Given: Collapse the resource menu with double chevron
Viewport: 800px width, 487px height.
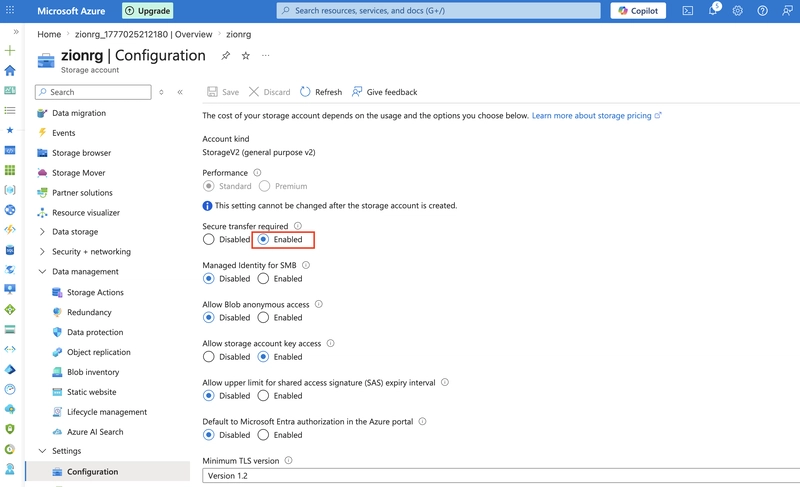Looking at the screenshot, I should click(180, 92).
